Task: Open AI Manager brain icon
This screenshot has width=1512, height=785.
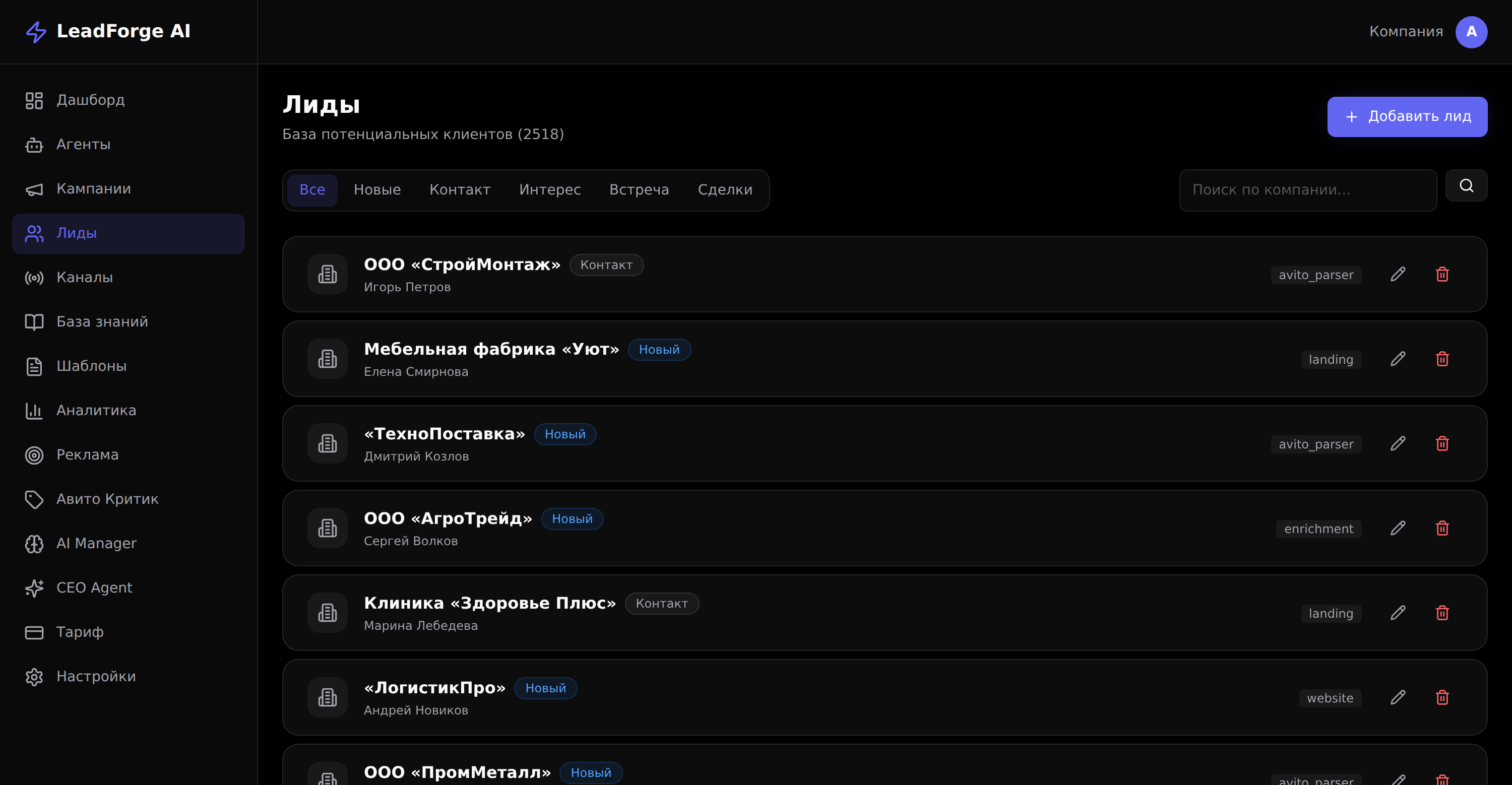Action: tap(34, 544)
